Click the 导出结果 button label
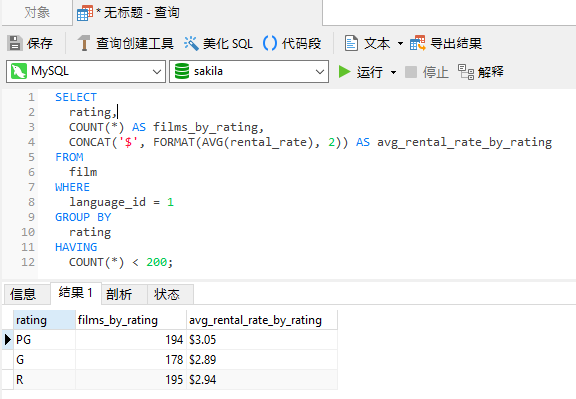The image size is (576, 399). click(x=456, y=43)
